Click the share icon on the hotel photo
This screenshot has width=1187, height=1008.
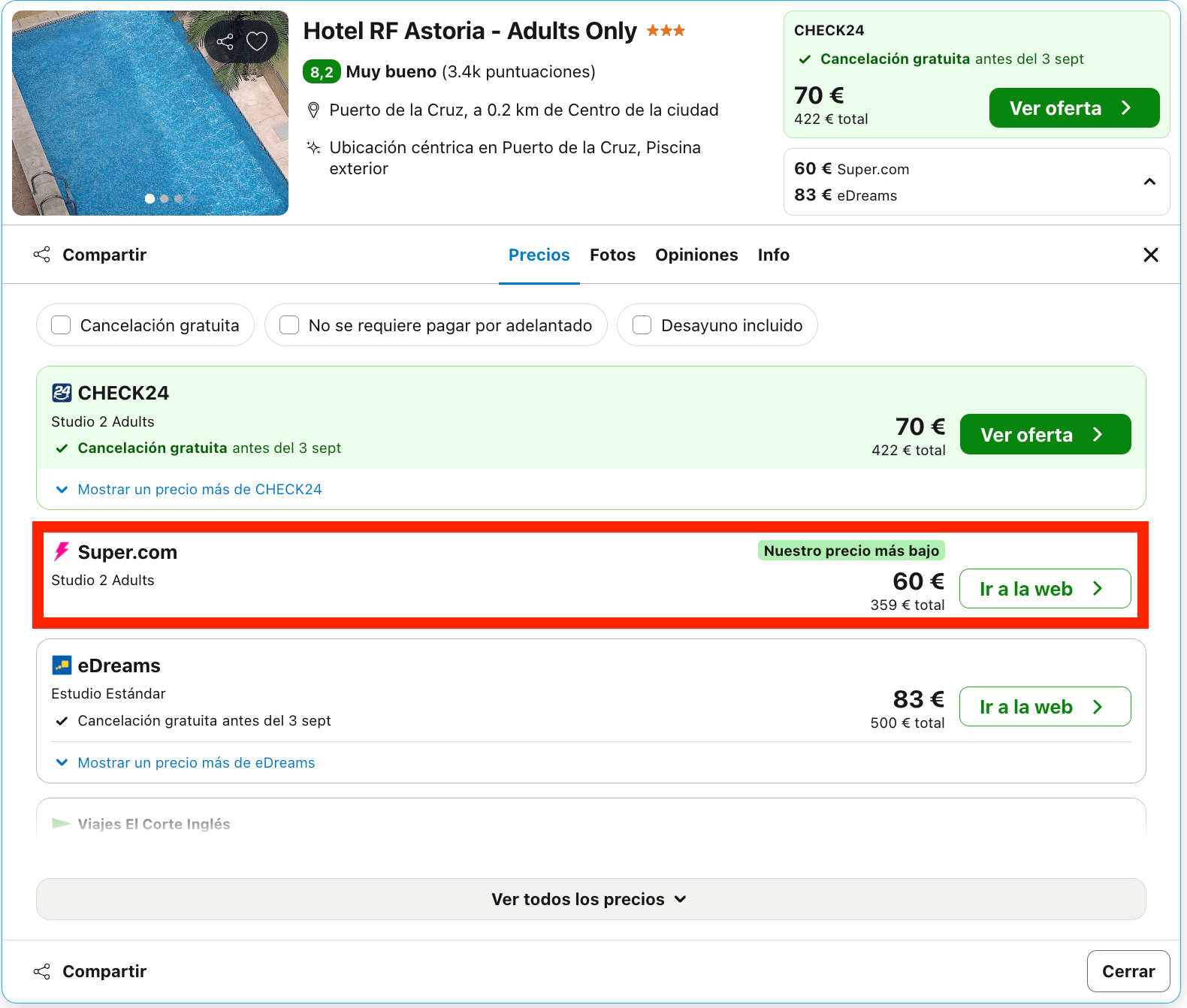[225, 42]
